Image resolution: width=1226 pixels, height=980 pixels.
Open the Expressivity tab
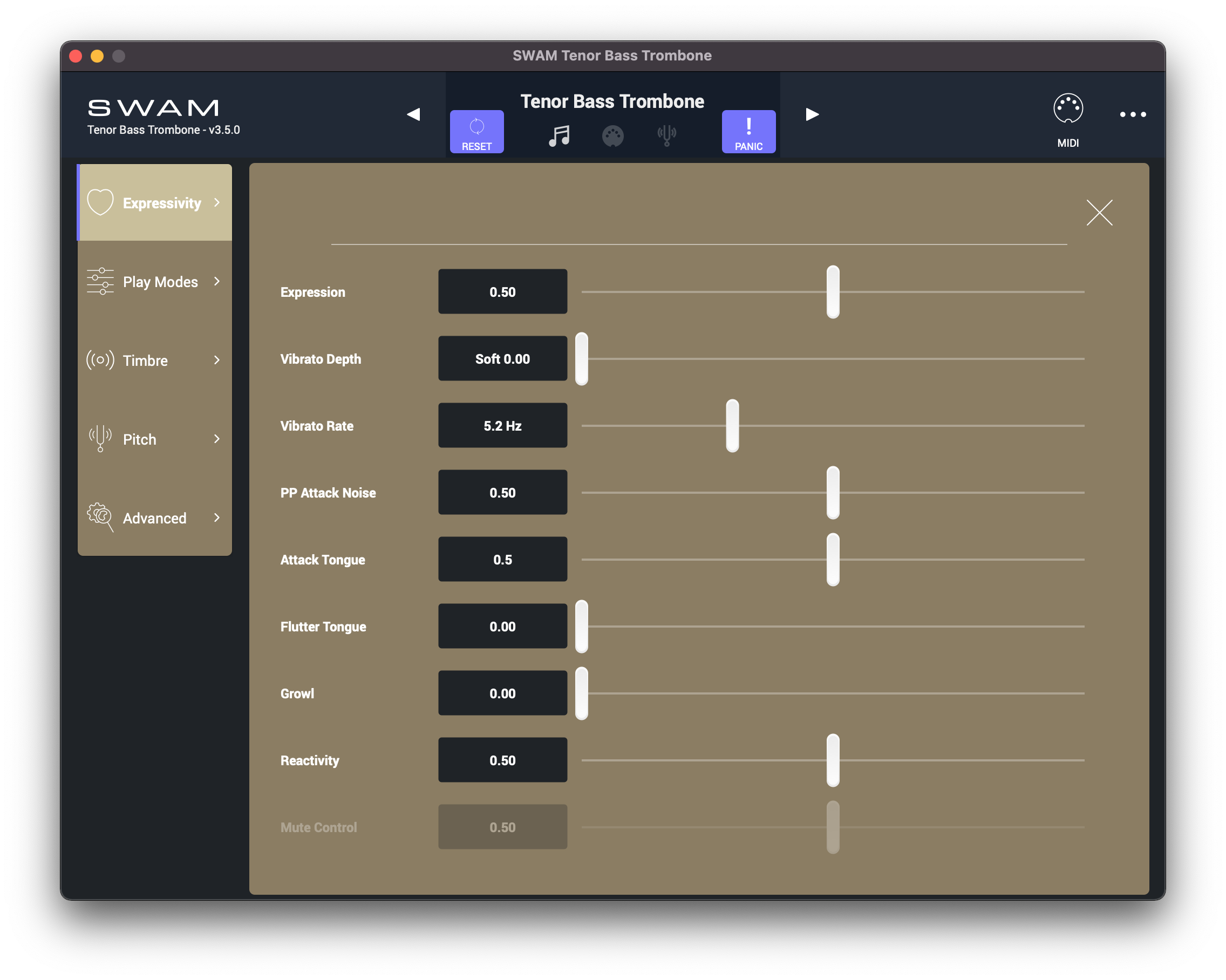pyautogui.click(x=155, y=202)
